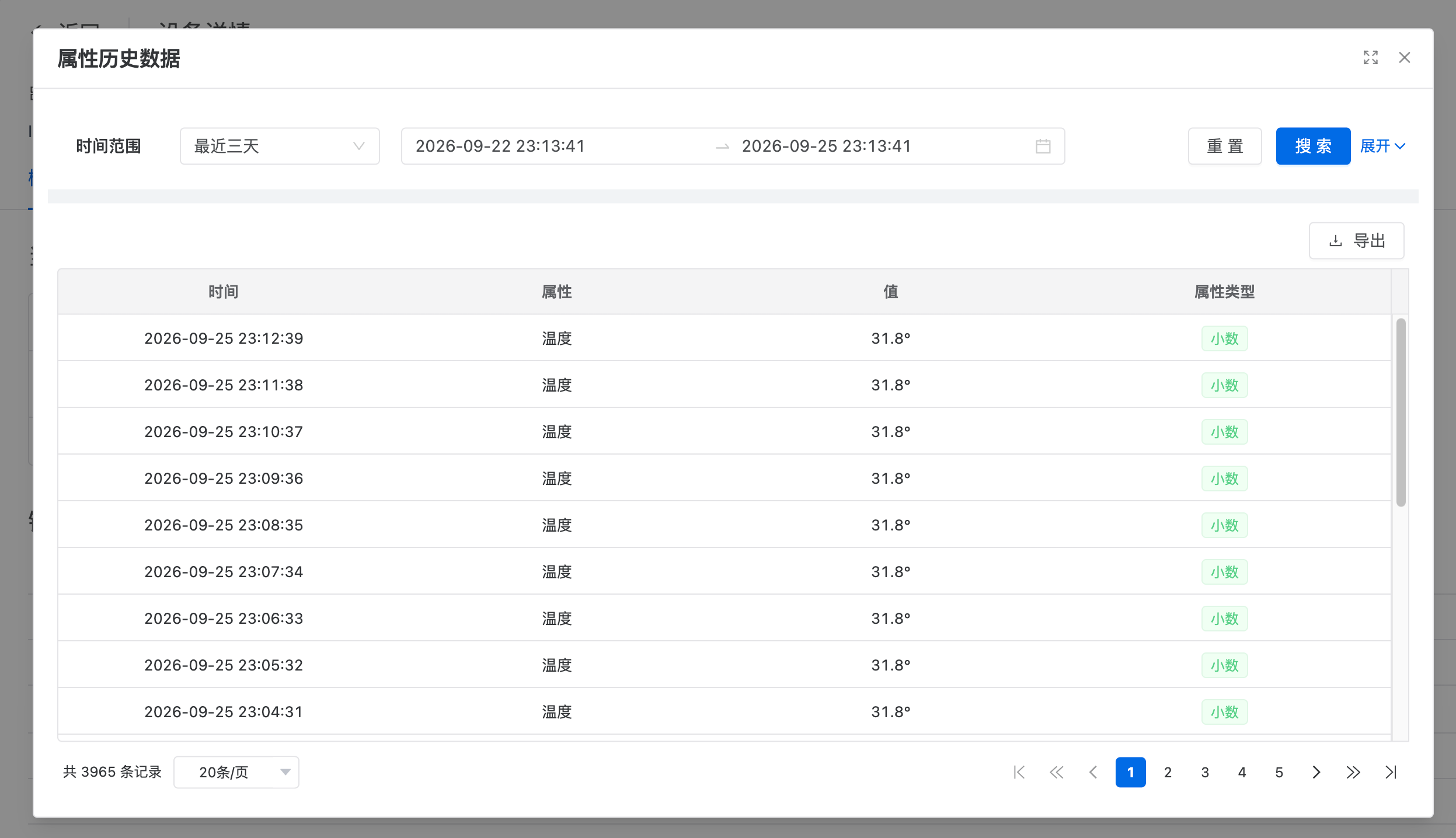
Task: Export data with the 导出 button
Action: (x=1356, y=240)
